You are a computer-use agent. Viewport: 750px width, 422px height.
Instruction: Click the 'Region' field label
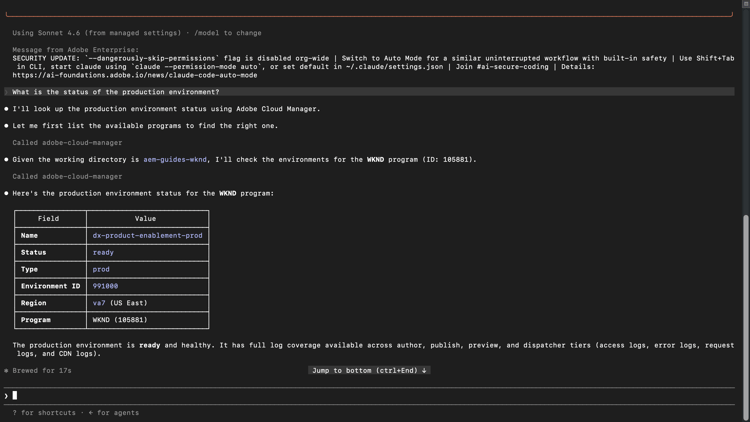pos(33,303)
